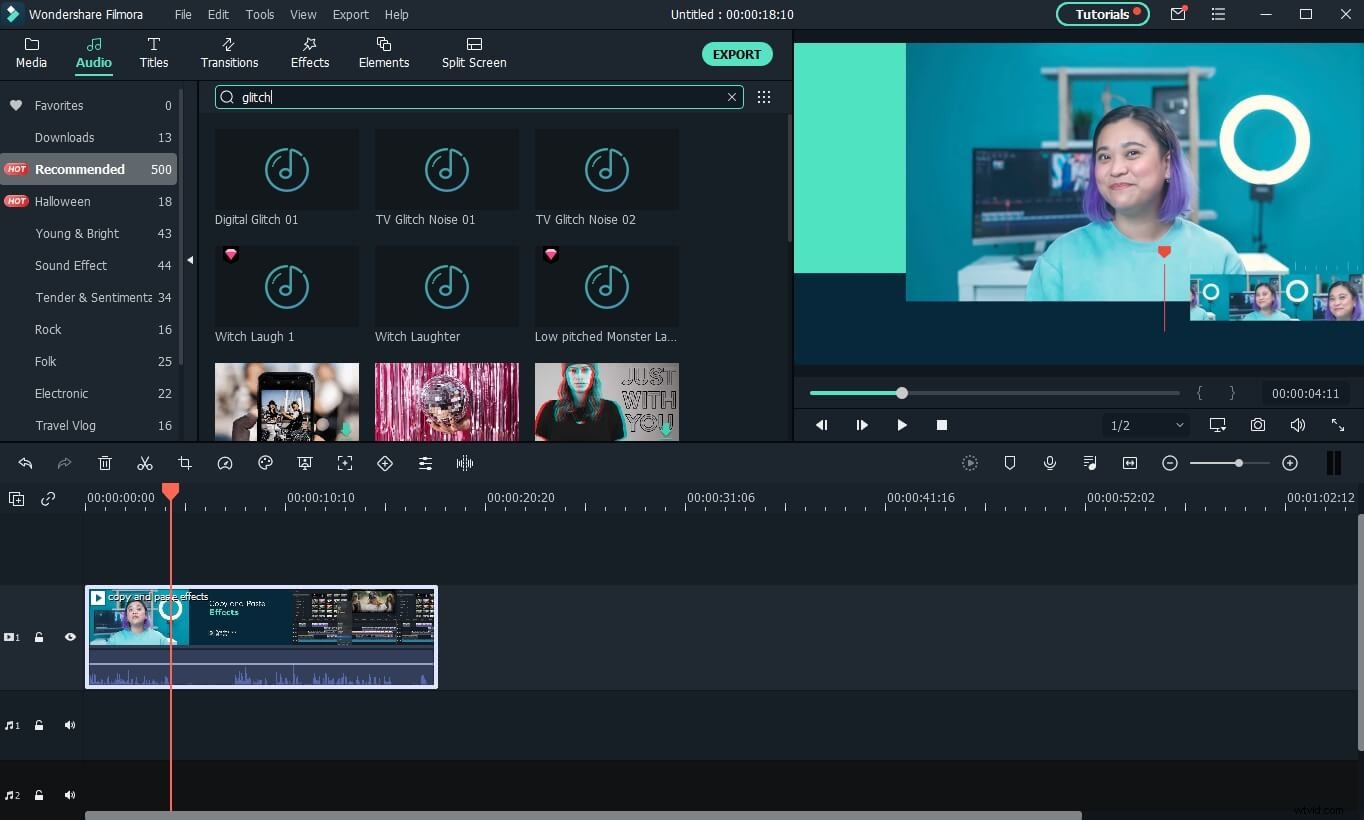Toggle visibility of the first video track
Screen dimensions: 1364x820
click(x=70, y=637)
